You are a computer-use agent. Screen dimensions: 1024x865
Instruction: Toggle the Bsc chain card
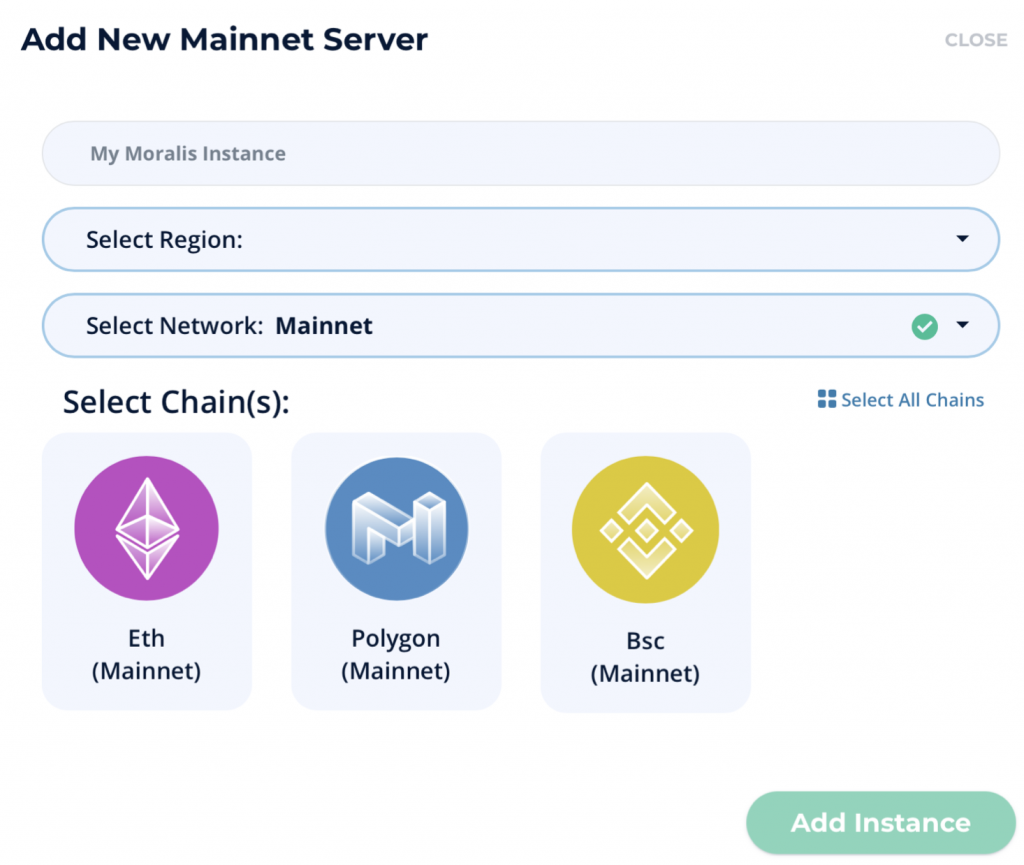[x=646, y=573]
